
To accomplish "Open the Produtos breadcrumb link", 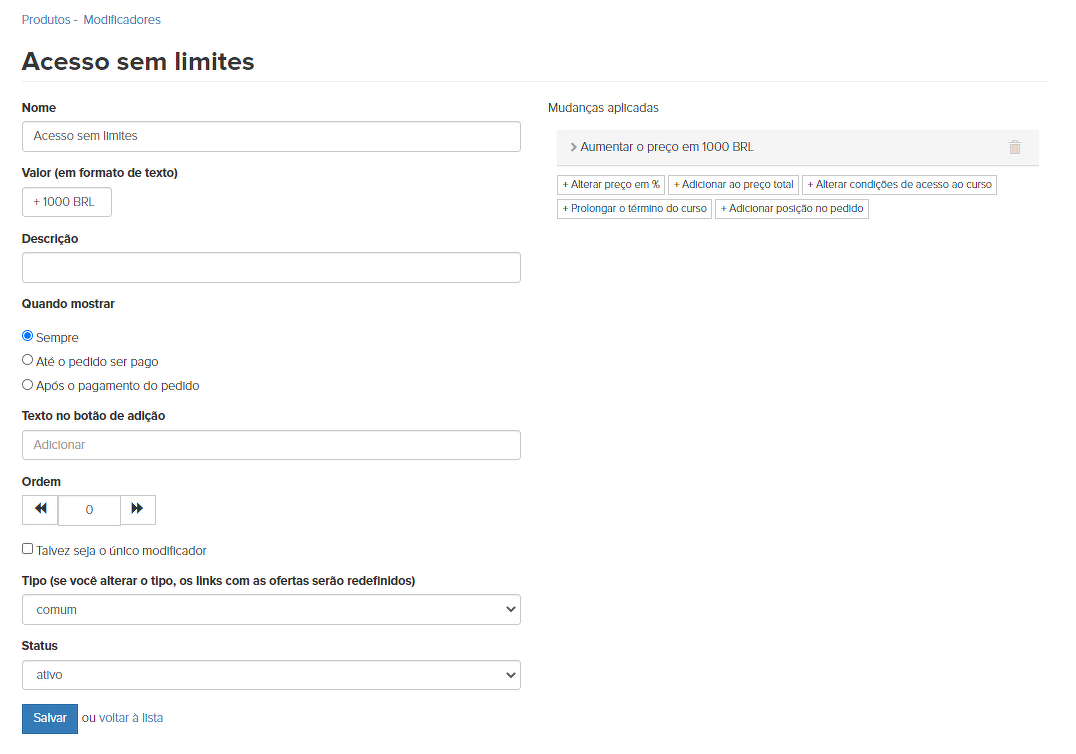I will point(46,20).
